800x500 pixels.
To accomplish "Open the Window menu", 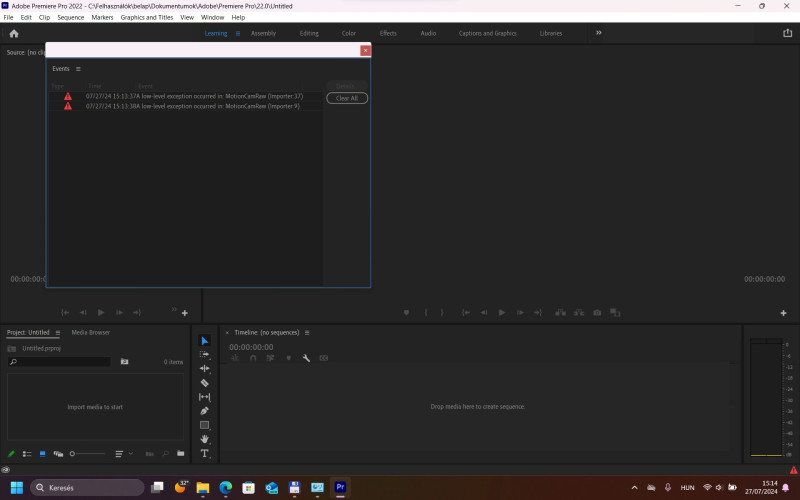I will (212, 17).
